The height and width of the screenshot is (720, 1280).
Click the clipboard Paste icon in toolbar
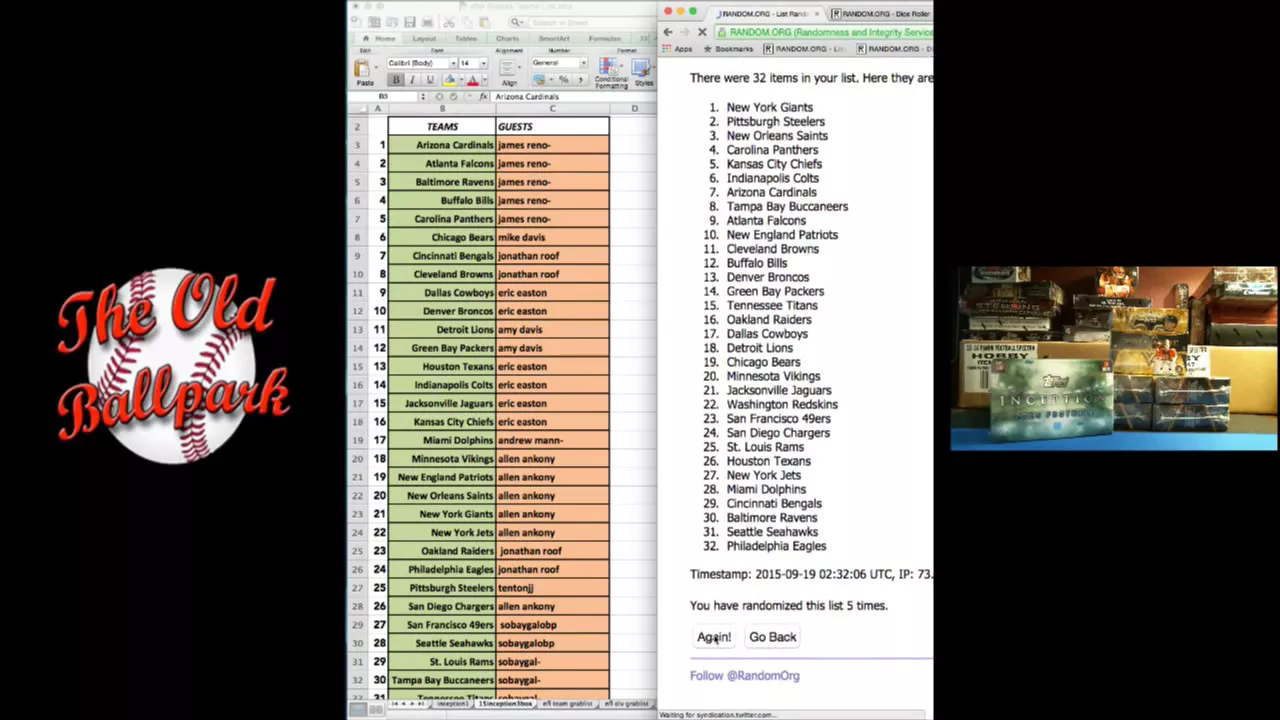[x=485, y=22]
